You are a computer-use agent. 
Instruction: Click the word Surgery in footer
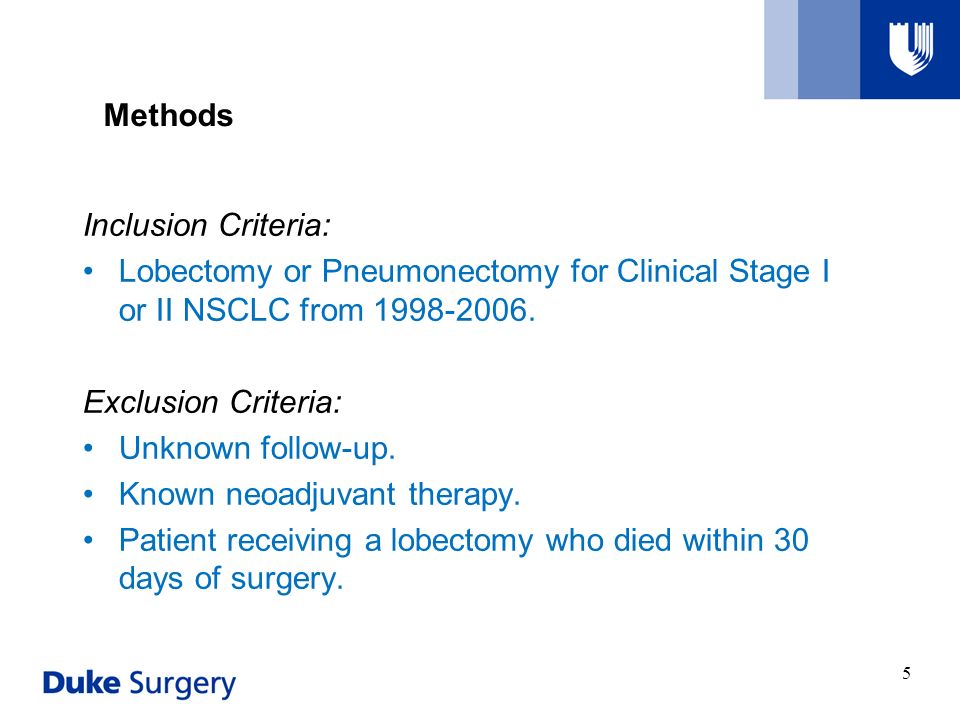point(182,684)
